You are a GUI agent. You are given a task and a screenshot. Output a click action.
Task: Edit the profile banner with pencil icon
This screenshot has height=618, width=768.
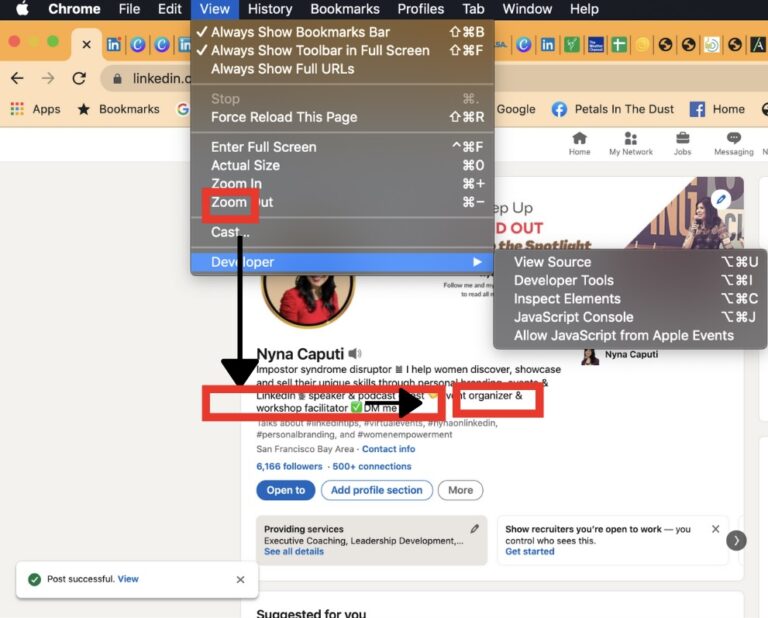(x=721, y=199)
